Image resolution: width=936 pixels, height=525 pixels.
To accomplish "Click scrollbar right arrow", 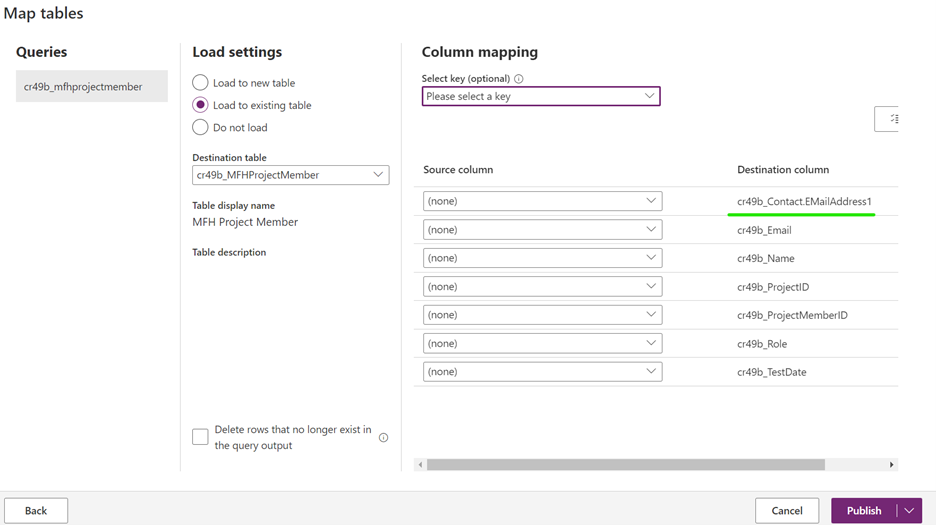I will (891, 465).
